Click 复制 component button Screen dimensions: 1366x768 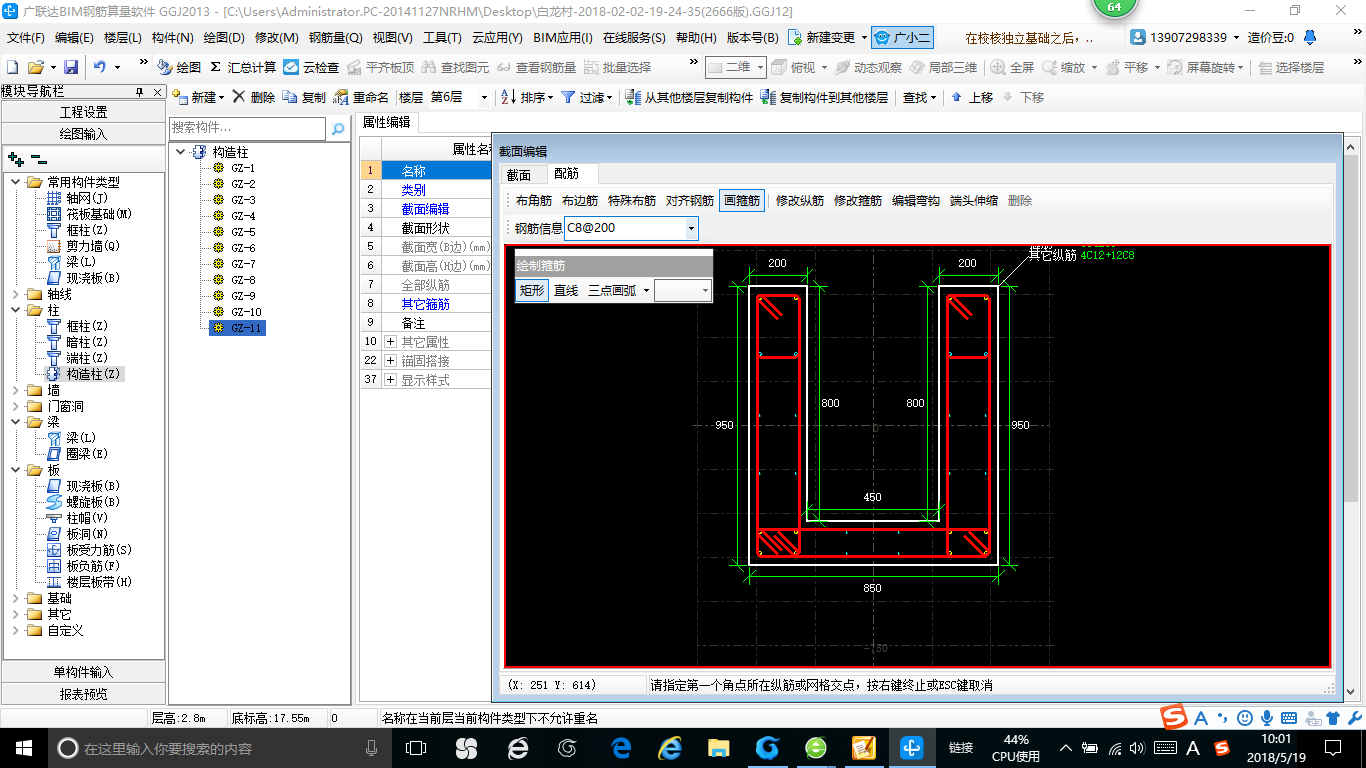point(304,97)
